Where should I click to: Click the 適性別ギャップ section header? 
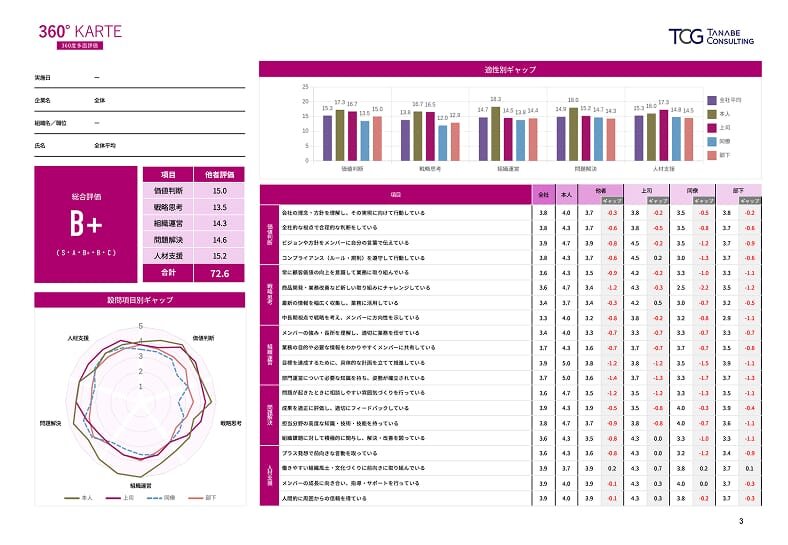(510, 69)
